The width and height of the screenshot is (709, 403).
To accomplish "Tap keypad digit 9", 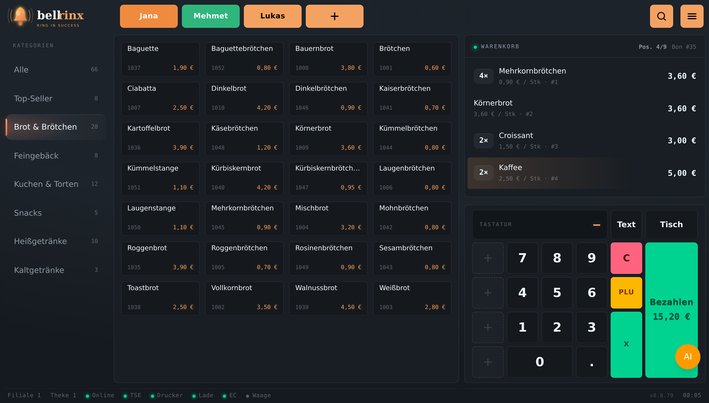I will 591,258.
